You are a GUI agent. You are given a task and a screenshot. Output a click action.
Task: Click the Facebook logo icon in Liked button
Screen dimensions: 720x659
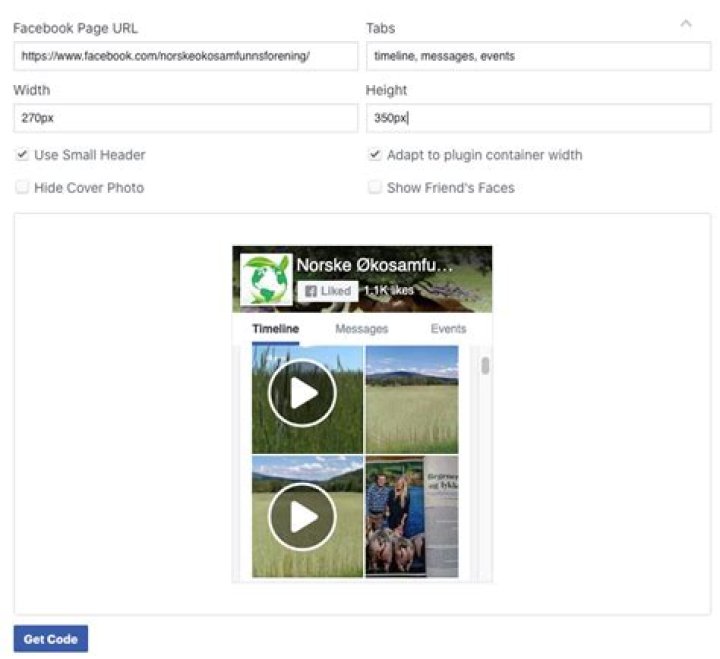coord(310,291)
